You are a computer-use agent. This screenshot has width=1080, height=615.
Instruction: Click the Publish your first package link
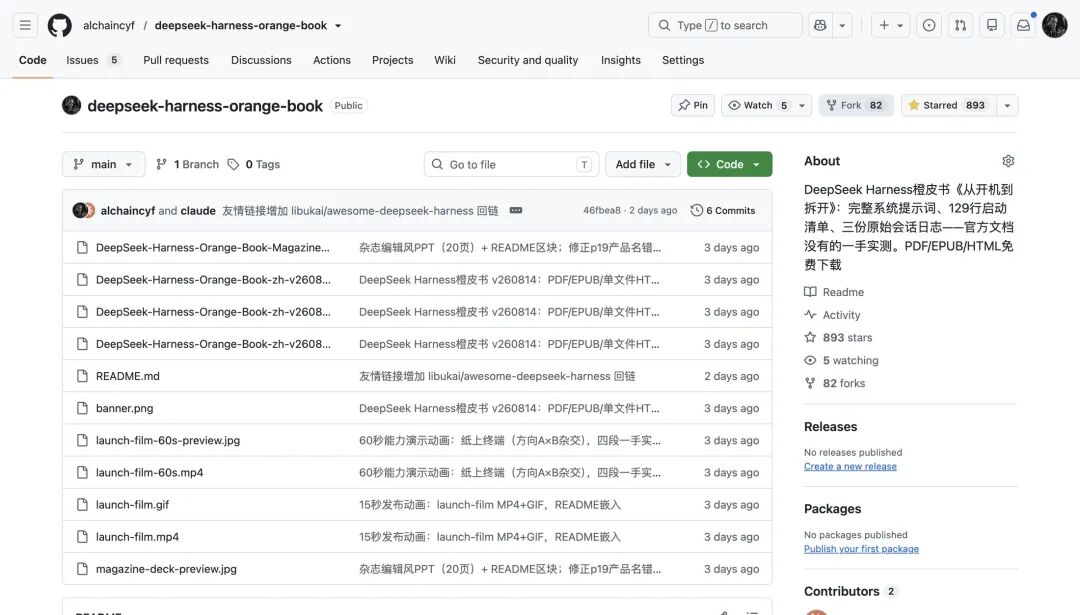click(861, 549)
